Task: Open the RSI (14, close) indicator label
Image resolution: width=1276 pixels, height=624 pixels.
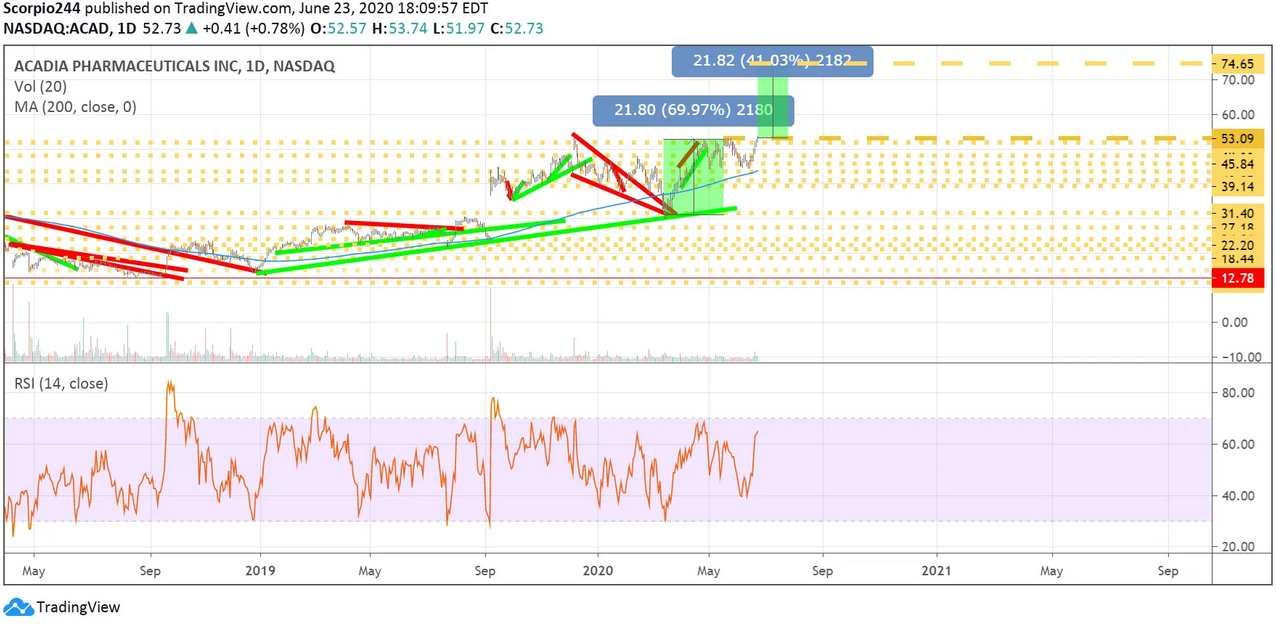Action: tap(60, 383)
